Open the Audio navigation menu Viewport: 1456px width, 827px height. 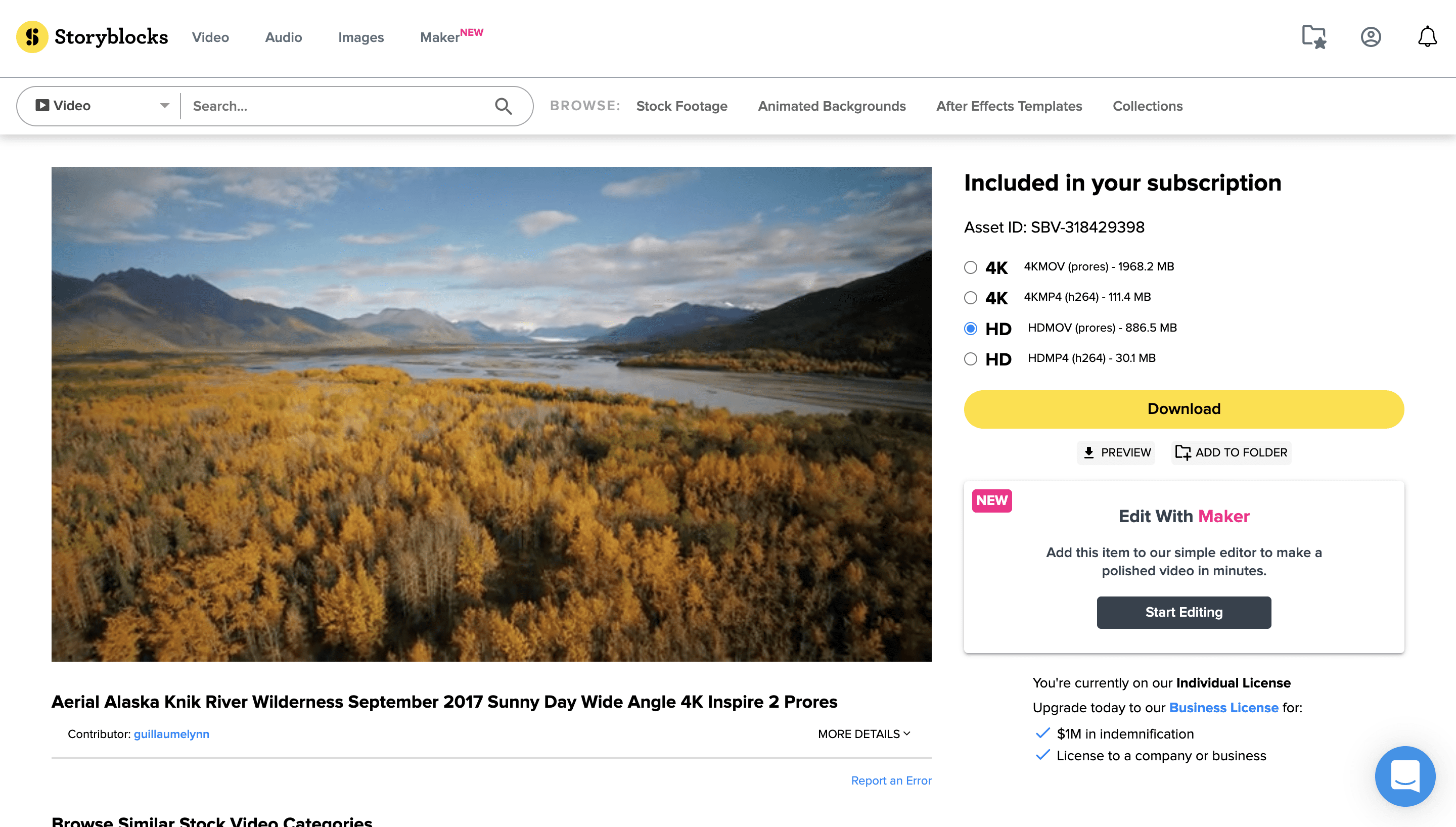pyautogui.click(x=283, y=37)
